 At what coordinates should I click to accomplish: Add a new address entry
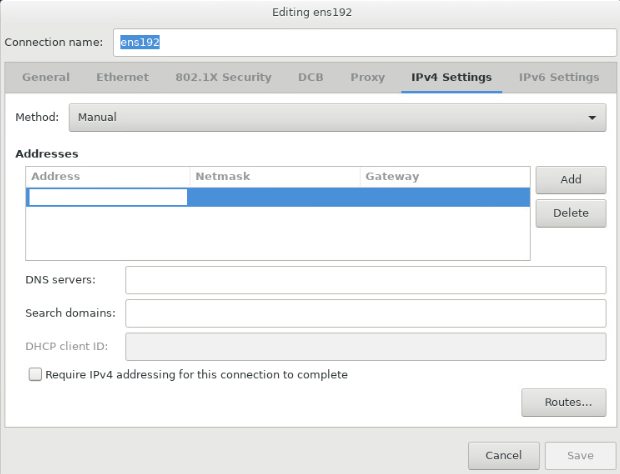coord(571,179)
